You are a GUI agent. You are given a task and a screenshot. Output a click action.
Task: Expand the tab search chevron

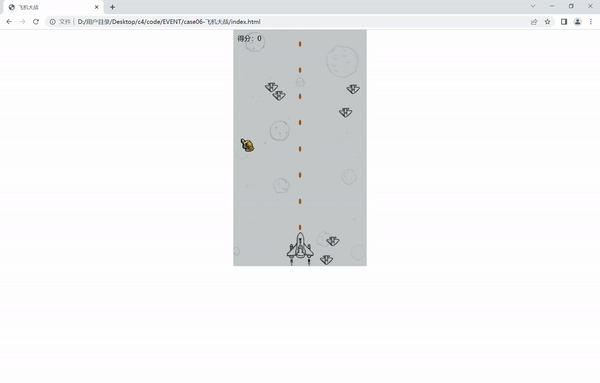coord(533,6)
